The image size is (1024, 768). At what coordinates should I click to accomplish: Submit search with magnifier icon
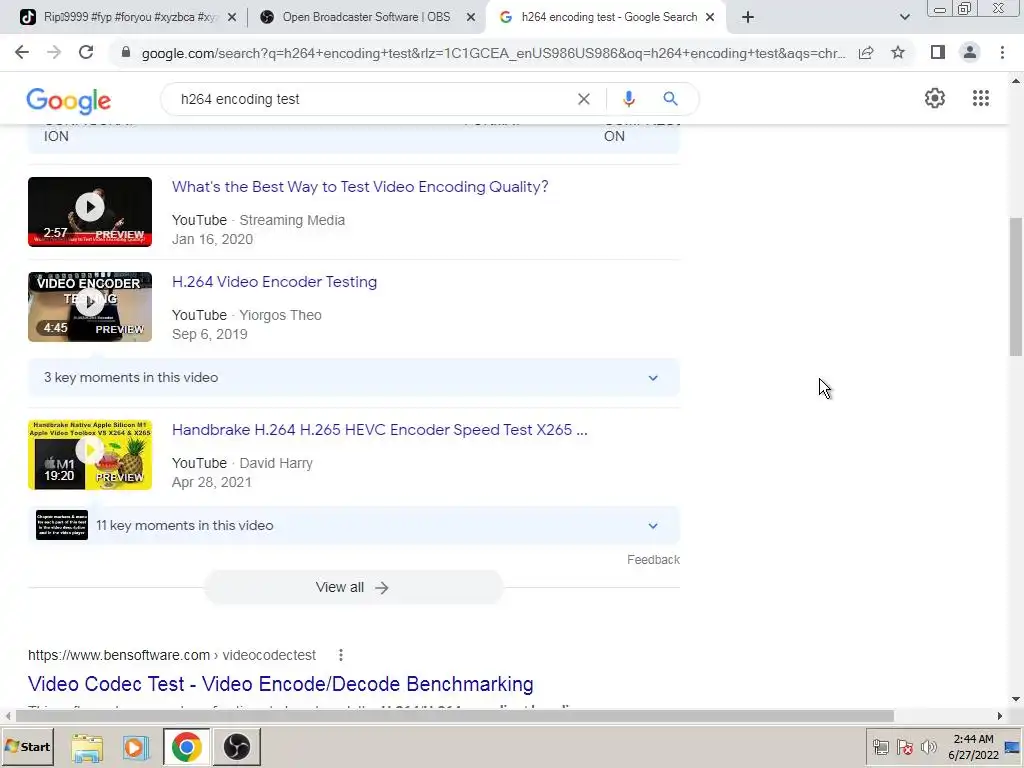(x=670, y=99)
